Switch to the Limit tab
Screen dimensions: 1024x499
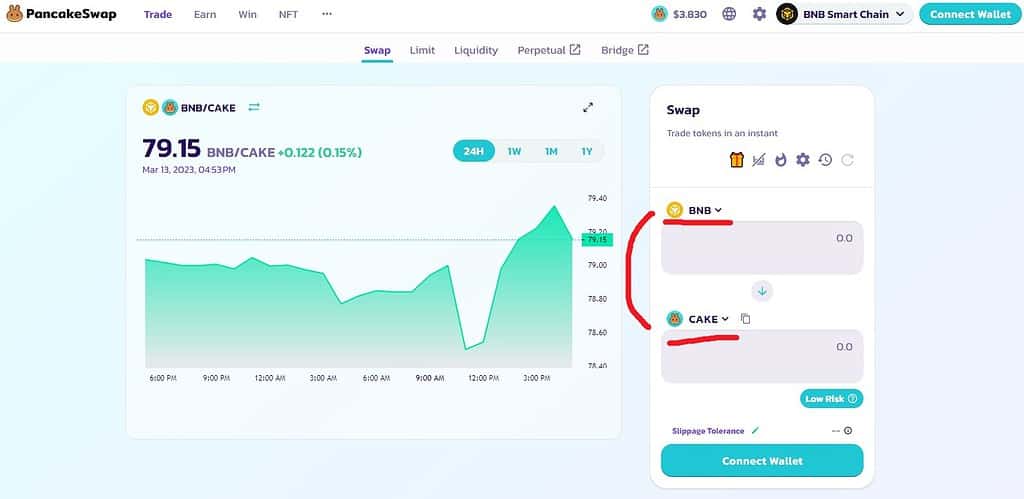pyautogui.click(x=422, y=50)
